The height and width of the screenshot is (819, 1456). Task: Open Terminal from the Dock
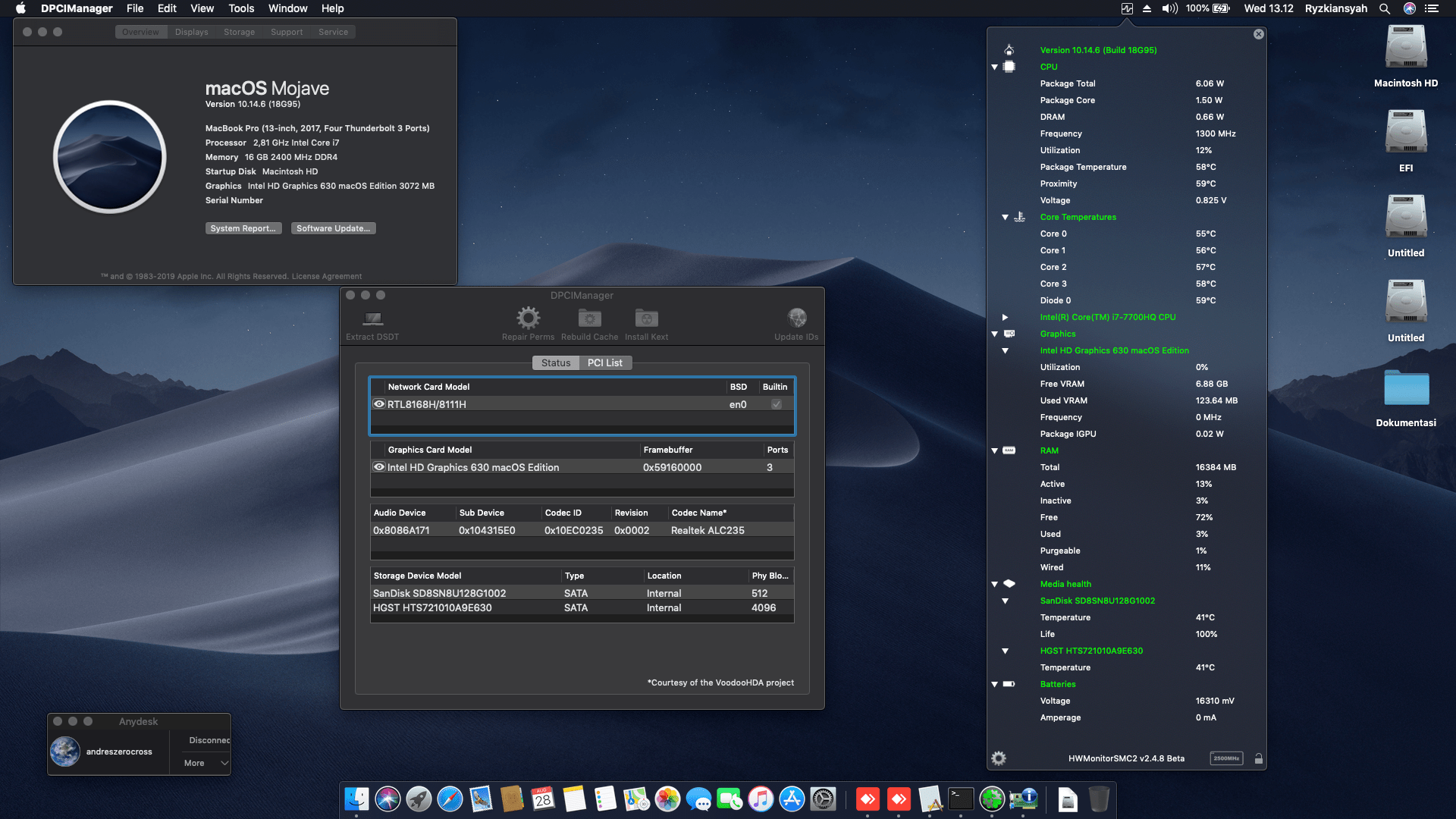pyautogui.click(x=962, y=799)
